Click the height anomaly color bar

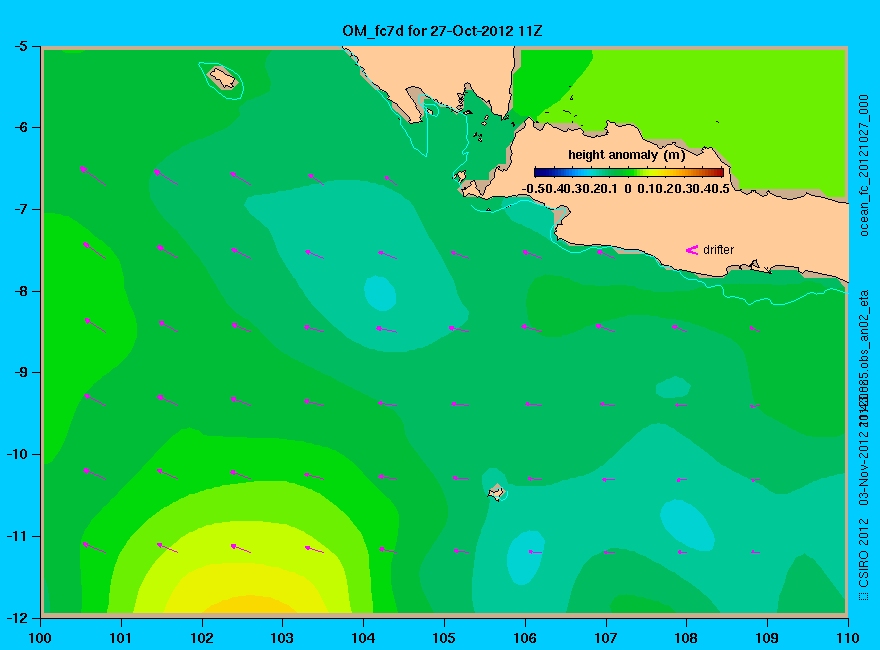coord(629,172)
